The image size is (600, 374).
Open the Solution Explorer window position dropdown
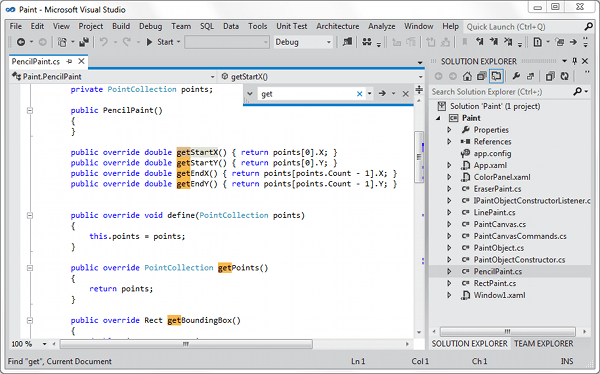(564, 61)
